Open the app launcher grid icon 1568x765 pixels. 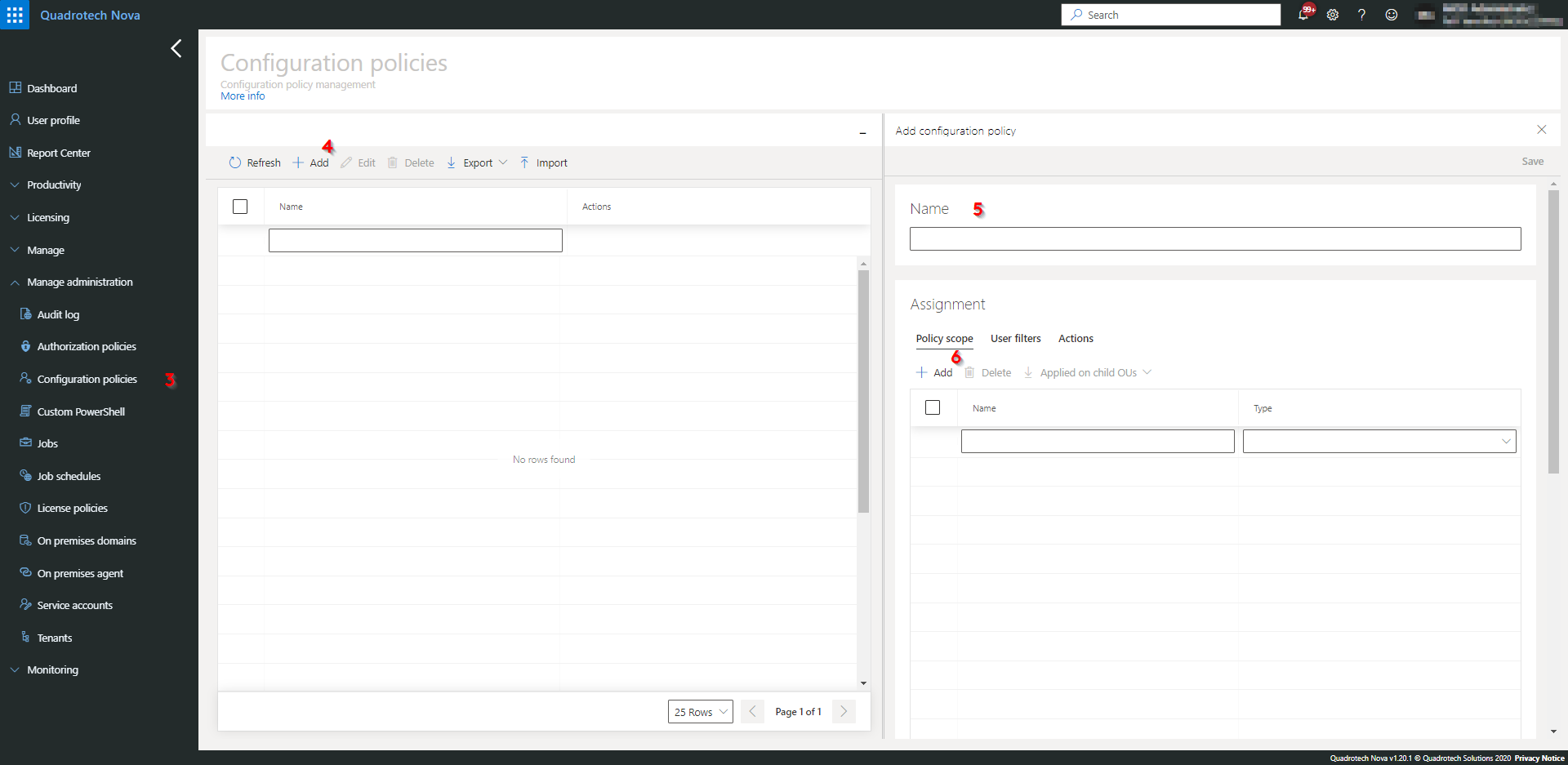click(x=15, y=15)
